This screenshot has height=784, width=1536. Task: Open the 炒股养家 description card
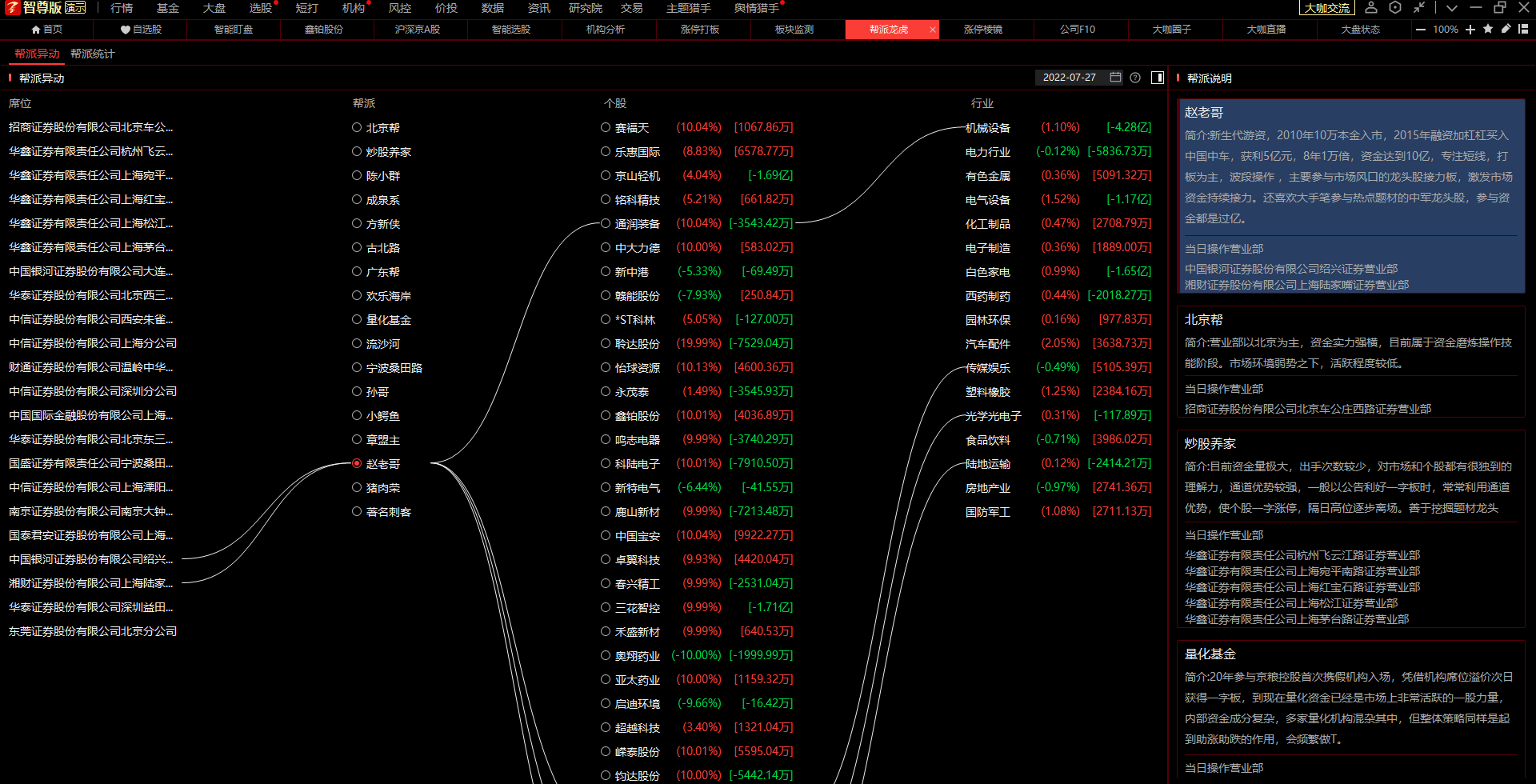pyautogui.click(x=1350, y=529)
